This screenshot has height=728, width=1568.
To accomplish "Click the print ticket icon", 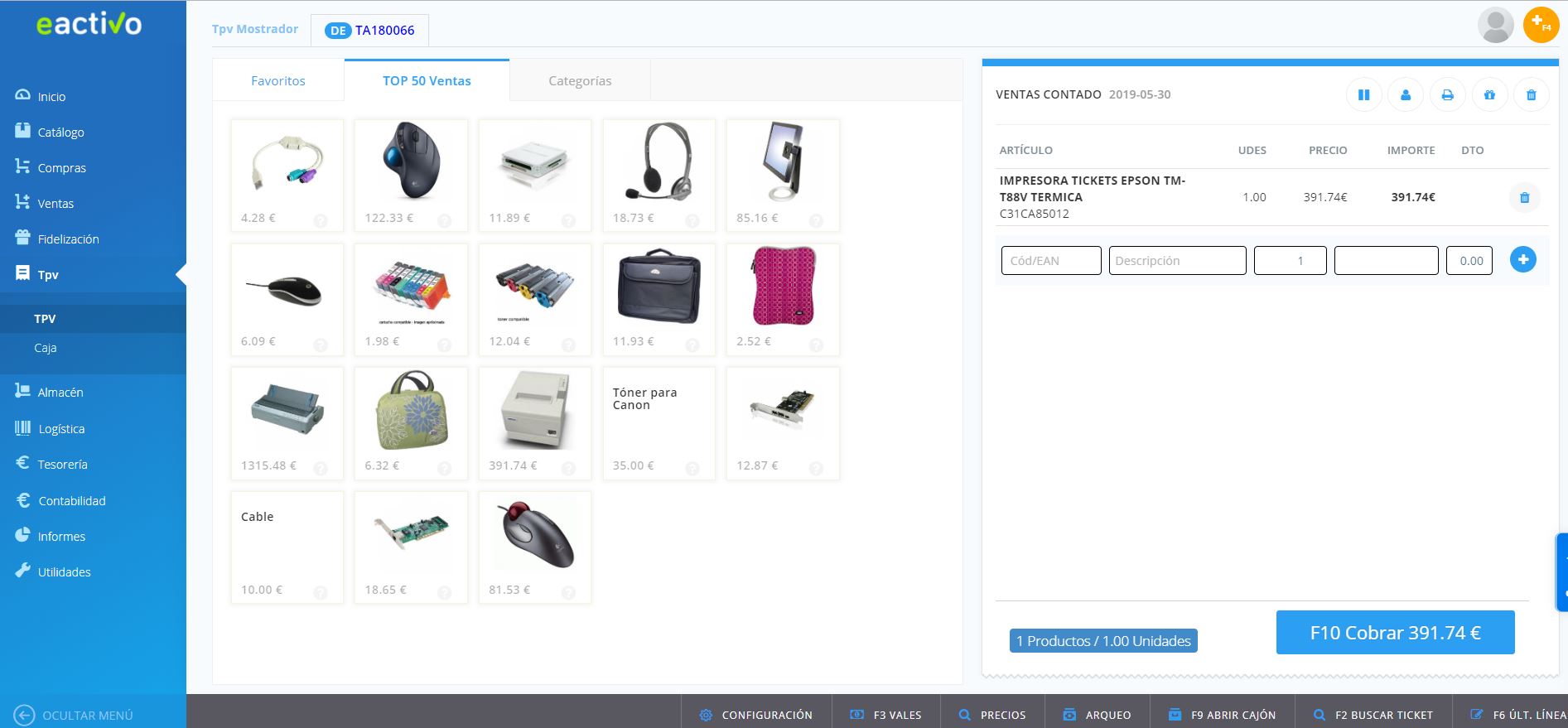I will (1447, 95).
